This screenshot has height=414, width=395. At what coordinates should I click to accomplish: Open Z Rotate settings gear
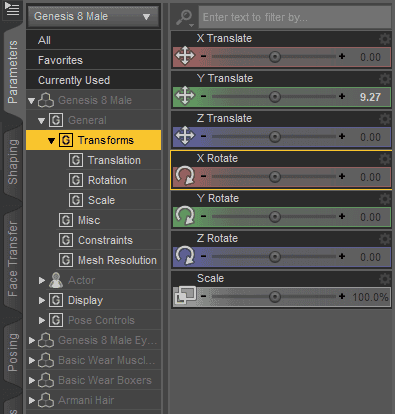tap(385, 239)
